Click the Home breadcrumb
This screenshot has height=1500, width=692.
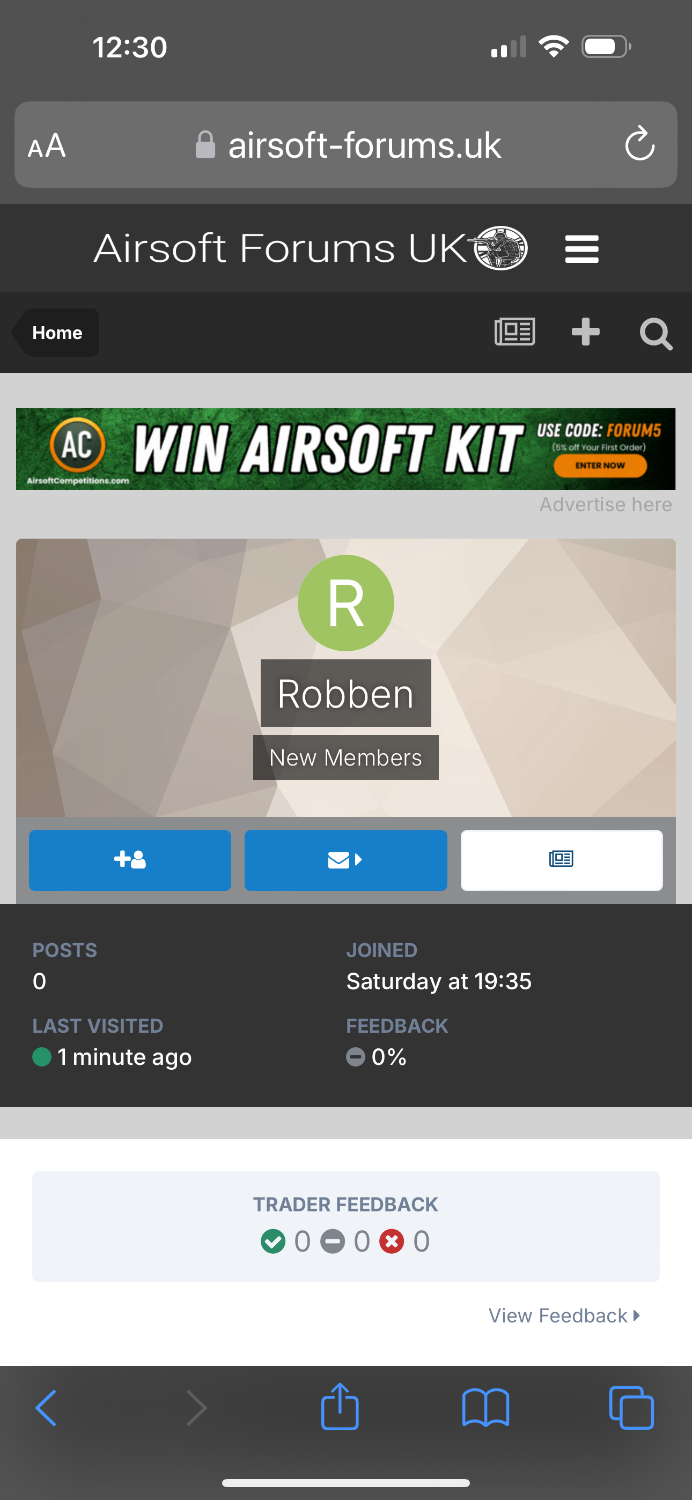(x=55, y=333)
